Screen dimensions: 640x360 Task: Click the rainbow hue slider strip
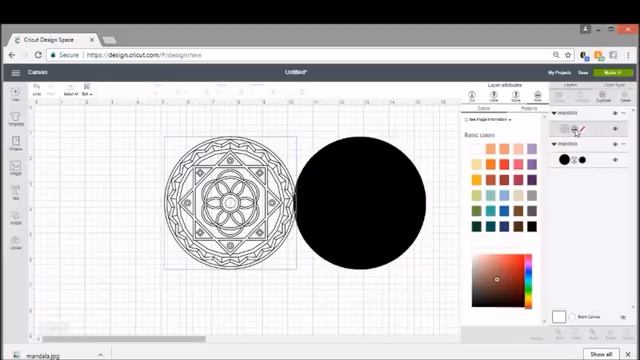[x=528, y=281]
